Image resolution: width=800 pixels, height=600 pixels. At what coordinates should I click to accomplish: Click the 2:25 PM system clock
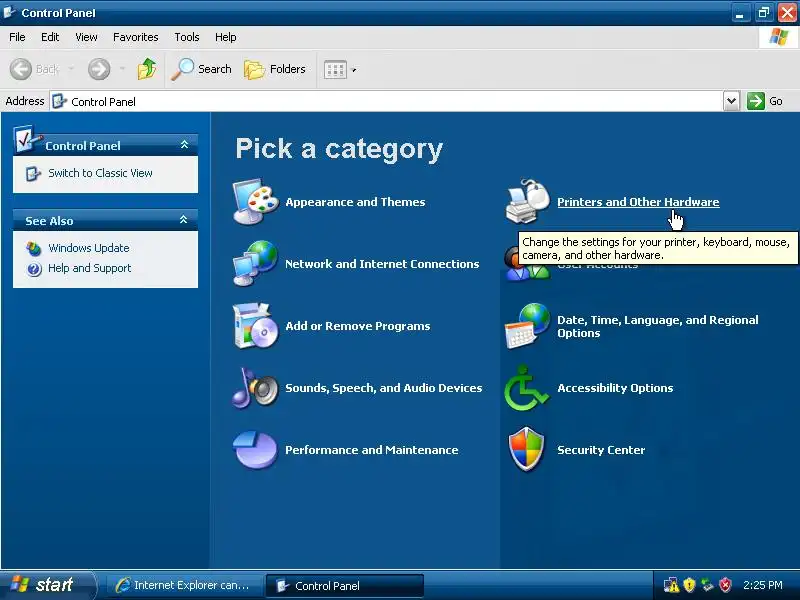click(x=763, y=585)
